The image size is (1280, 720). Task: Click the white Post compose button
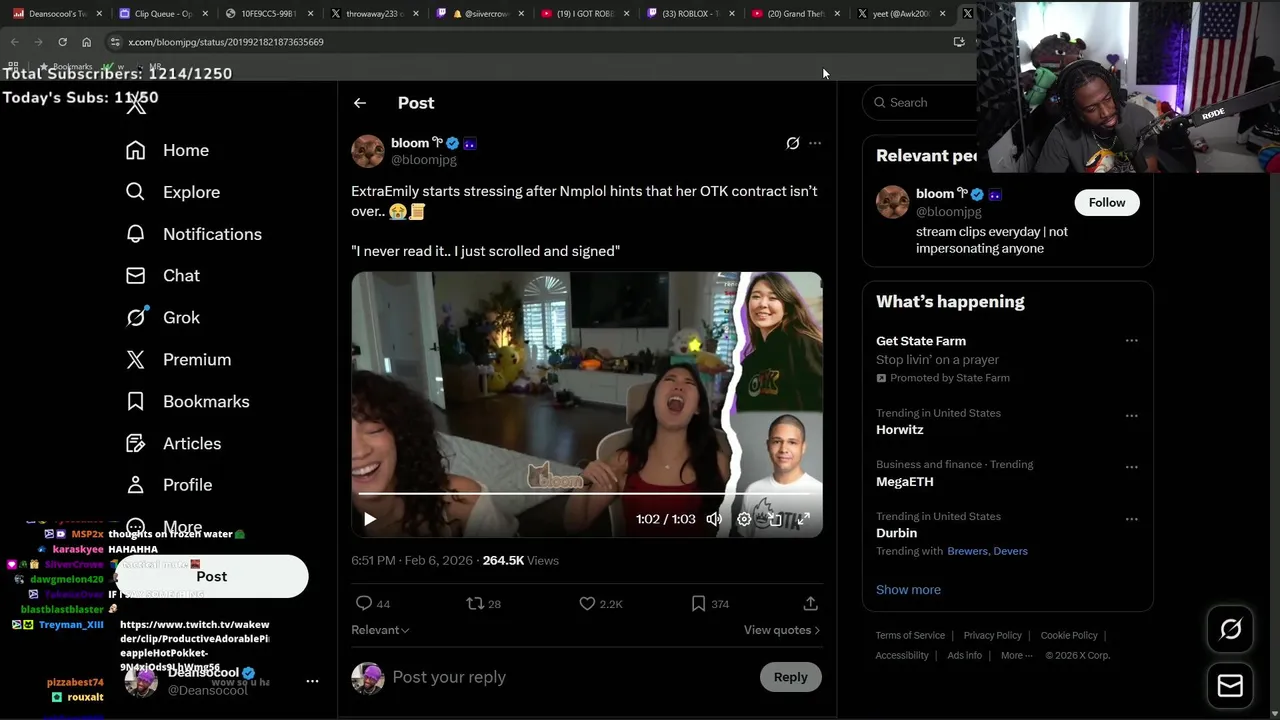click(211, 577)
